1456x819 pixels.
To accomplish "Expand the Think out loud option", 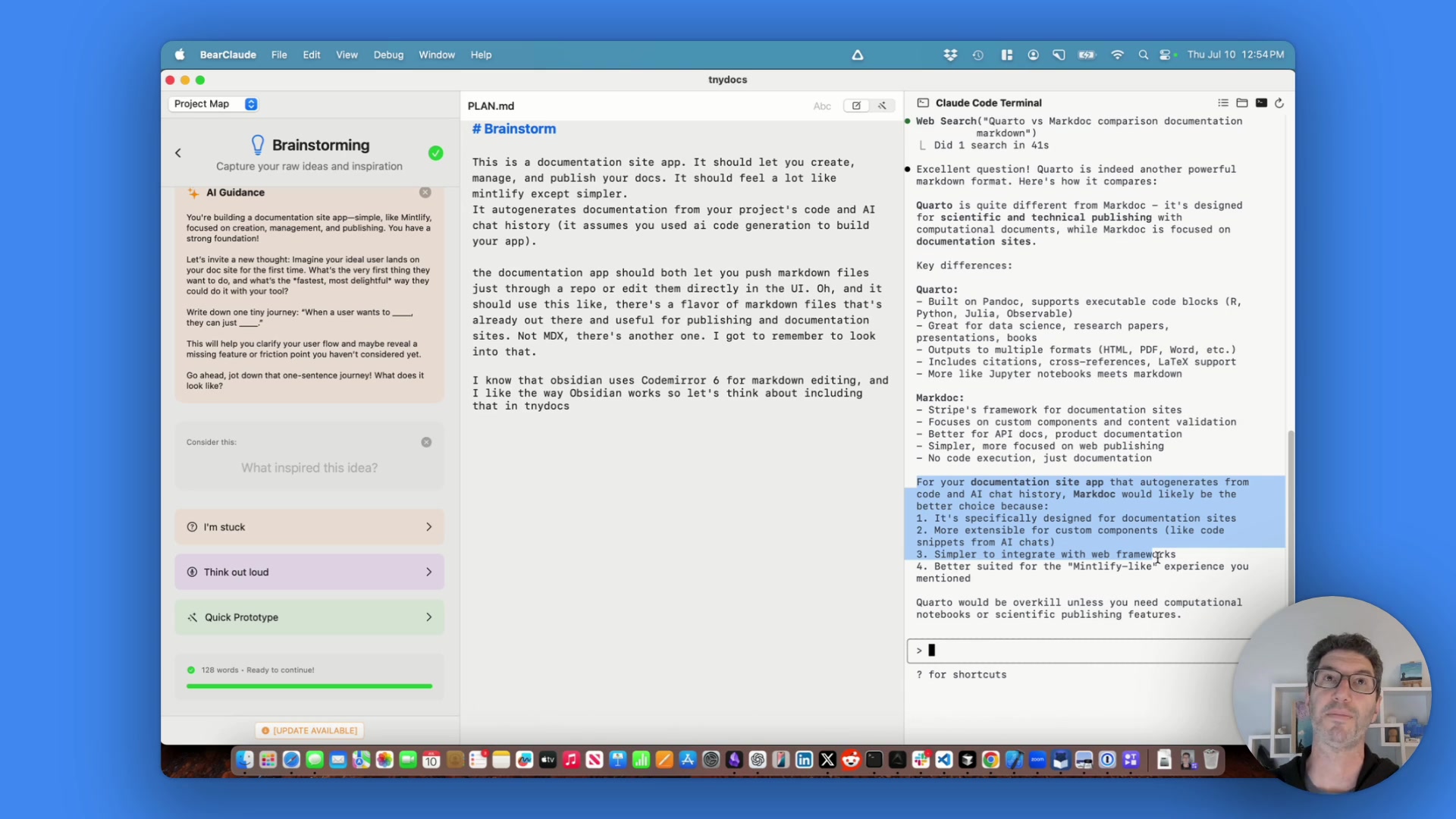I will 309,573.
